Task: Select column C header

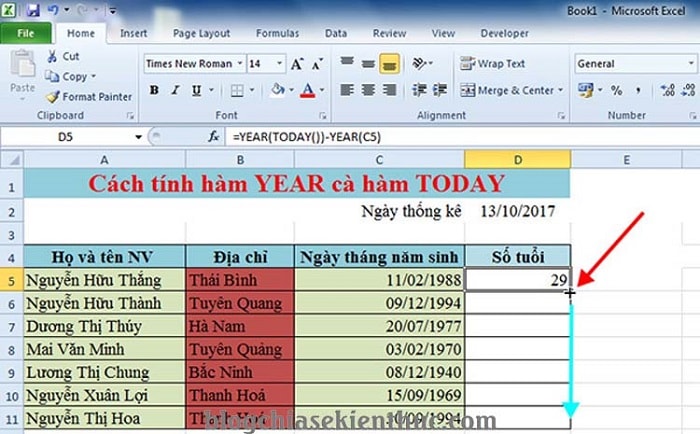Action: (379, 160)
